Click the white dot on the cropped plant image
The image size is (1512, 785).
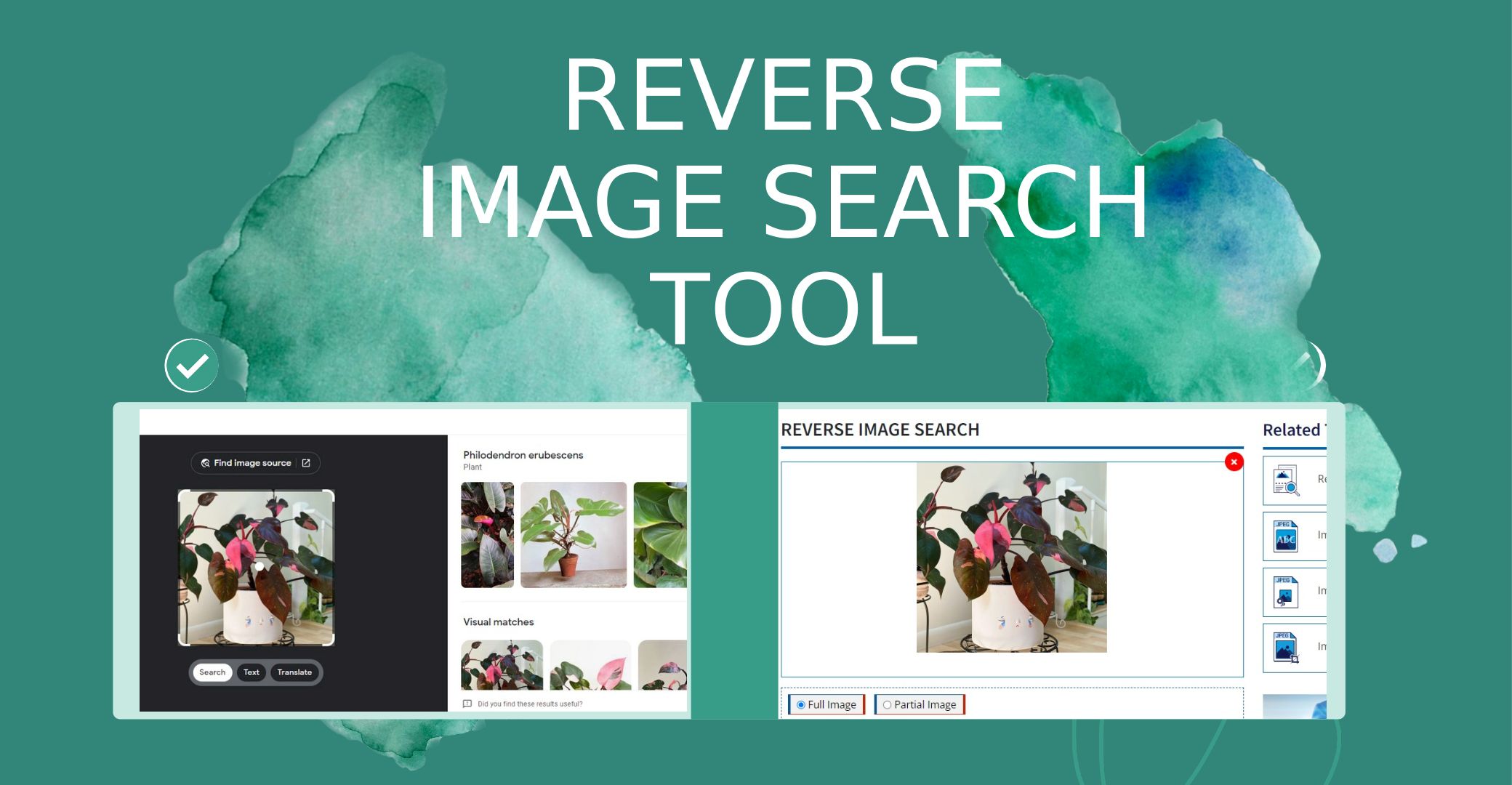point(259,566)
